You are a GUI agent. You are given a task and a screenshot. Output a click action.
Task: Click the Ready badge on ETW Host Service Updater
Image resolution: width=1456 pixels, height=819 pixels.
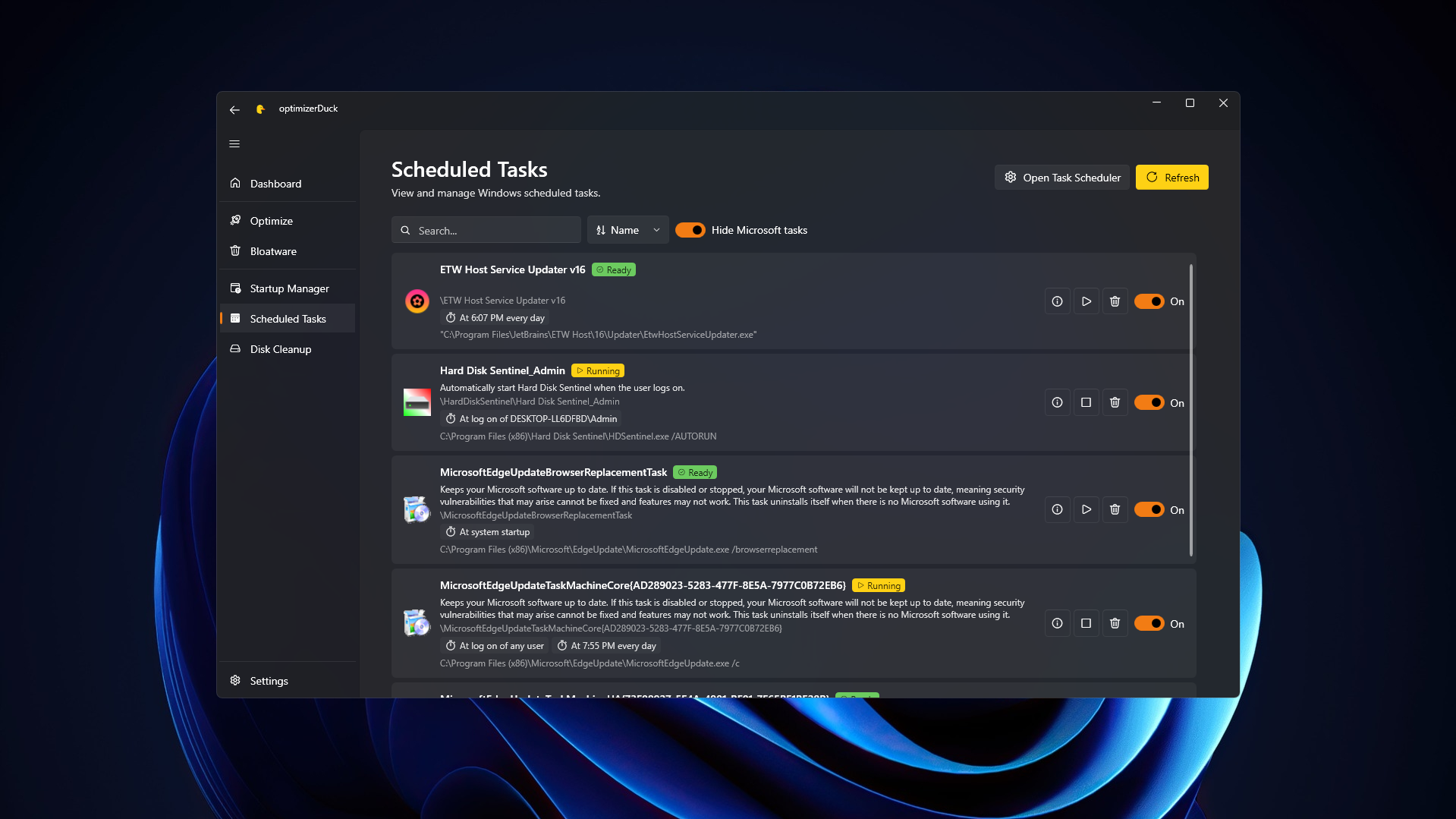[x=614, y=270]
